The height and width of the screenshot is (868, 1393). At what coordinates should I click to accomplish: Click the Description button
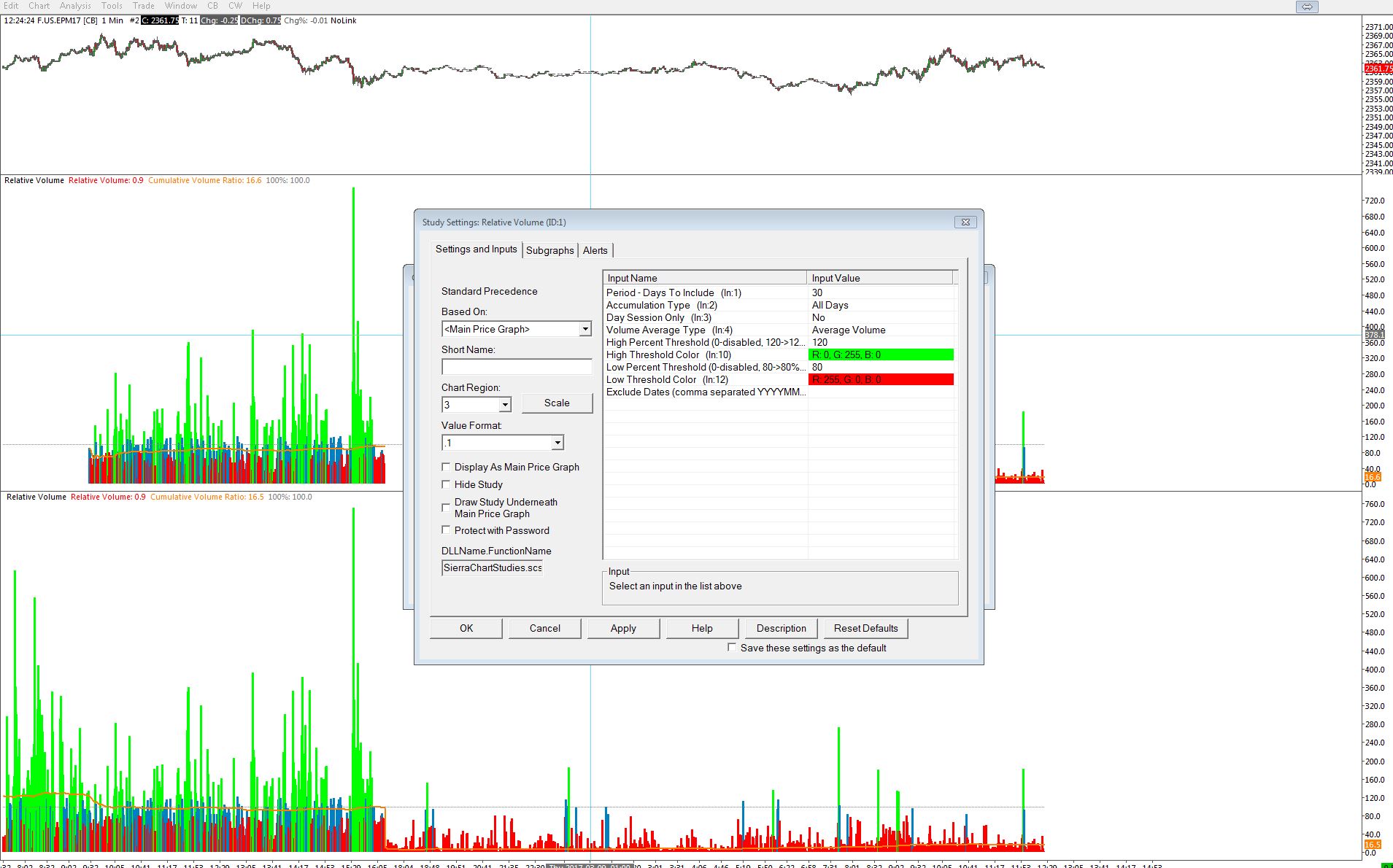point(782,629)
